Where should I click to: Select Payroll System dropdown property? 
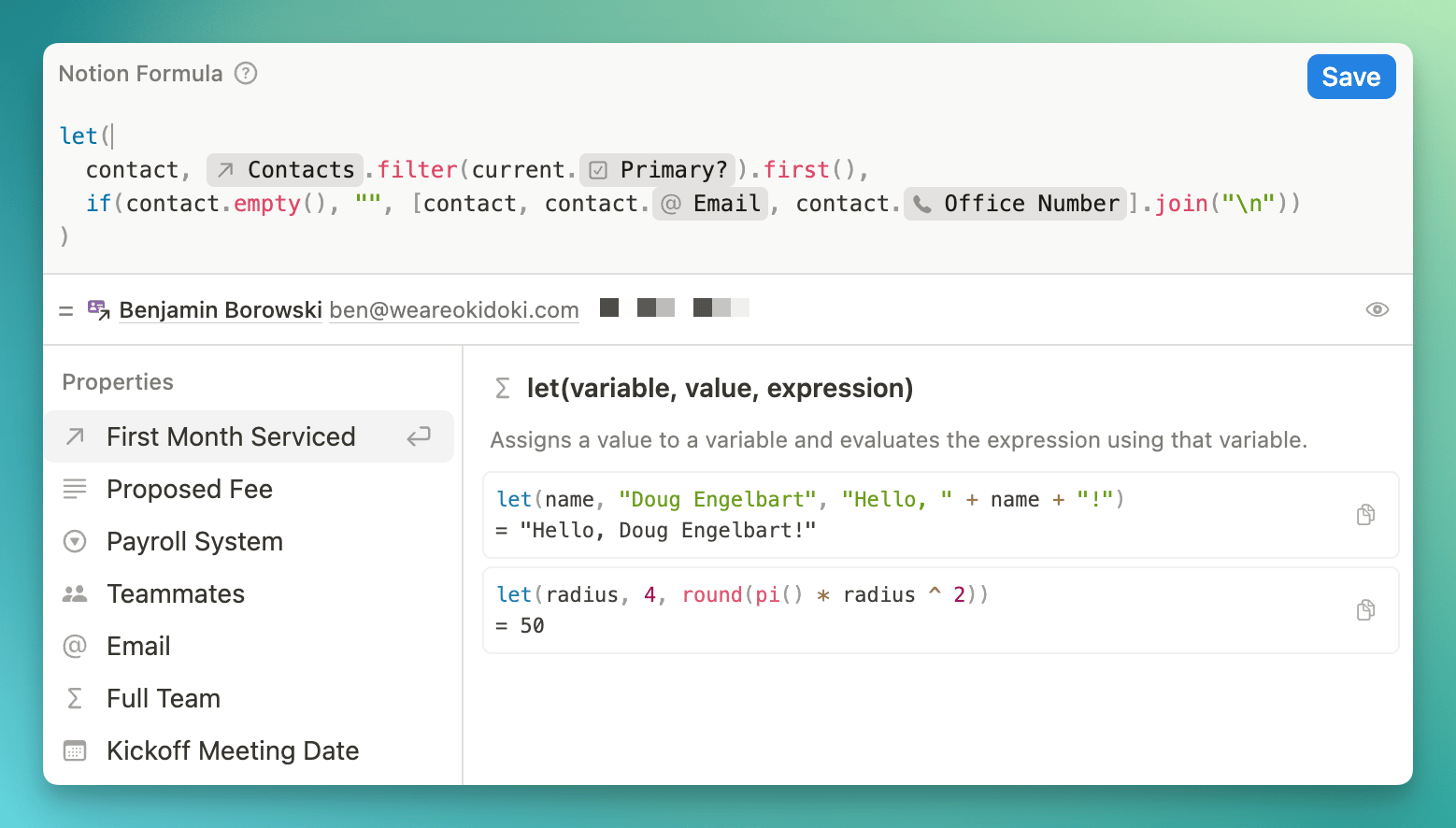point(194,541)
